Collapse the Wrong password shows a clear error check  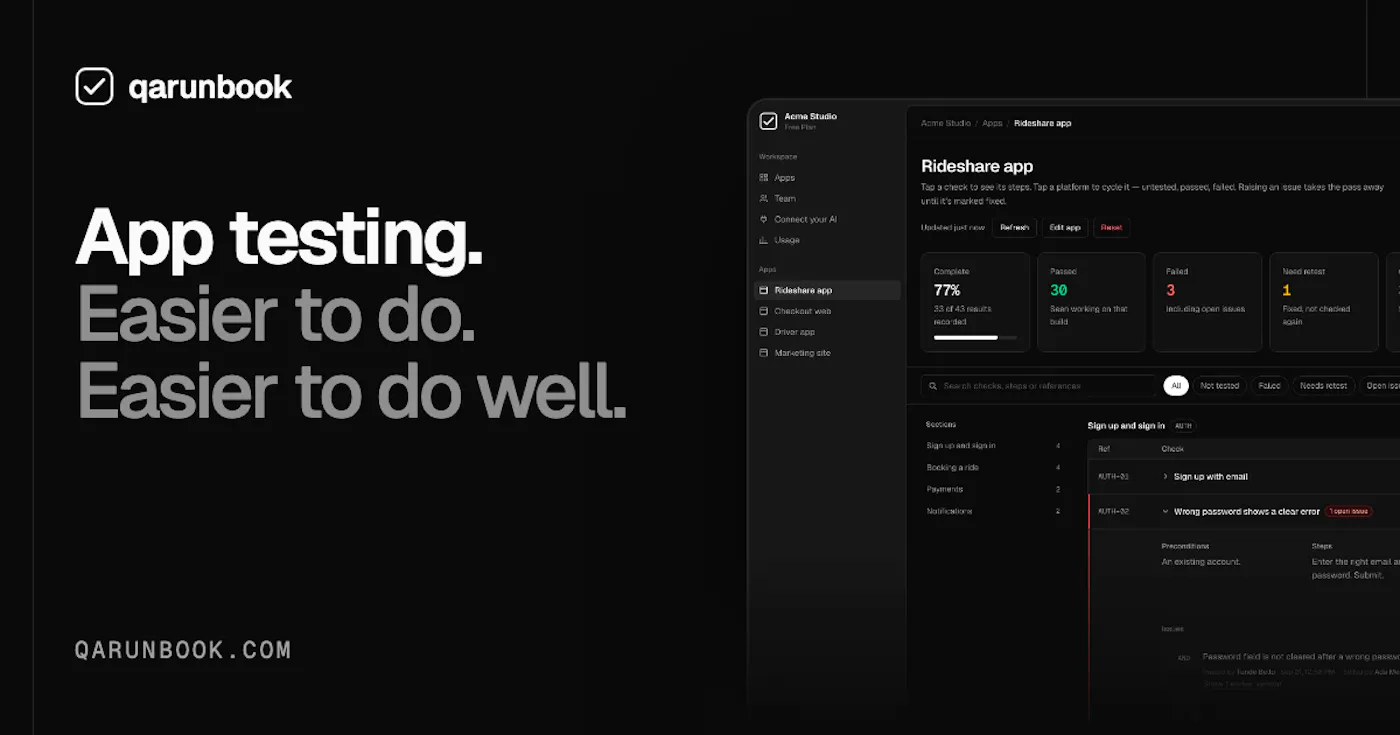pyautogui.click(x=1166, y=512)
